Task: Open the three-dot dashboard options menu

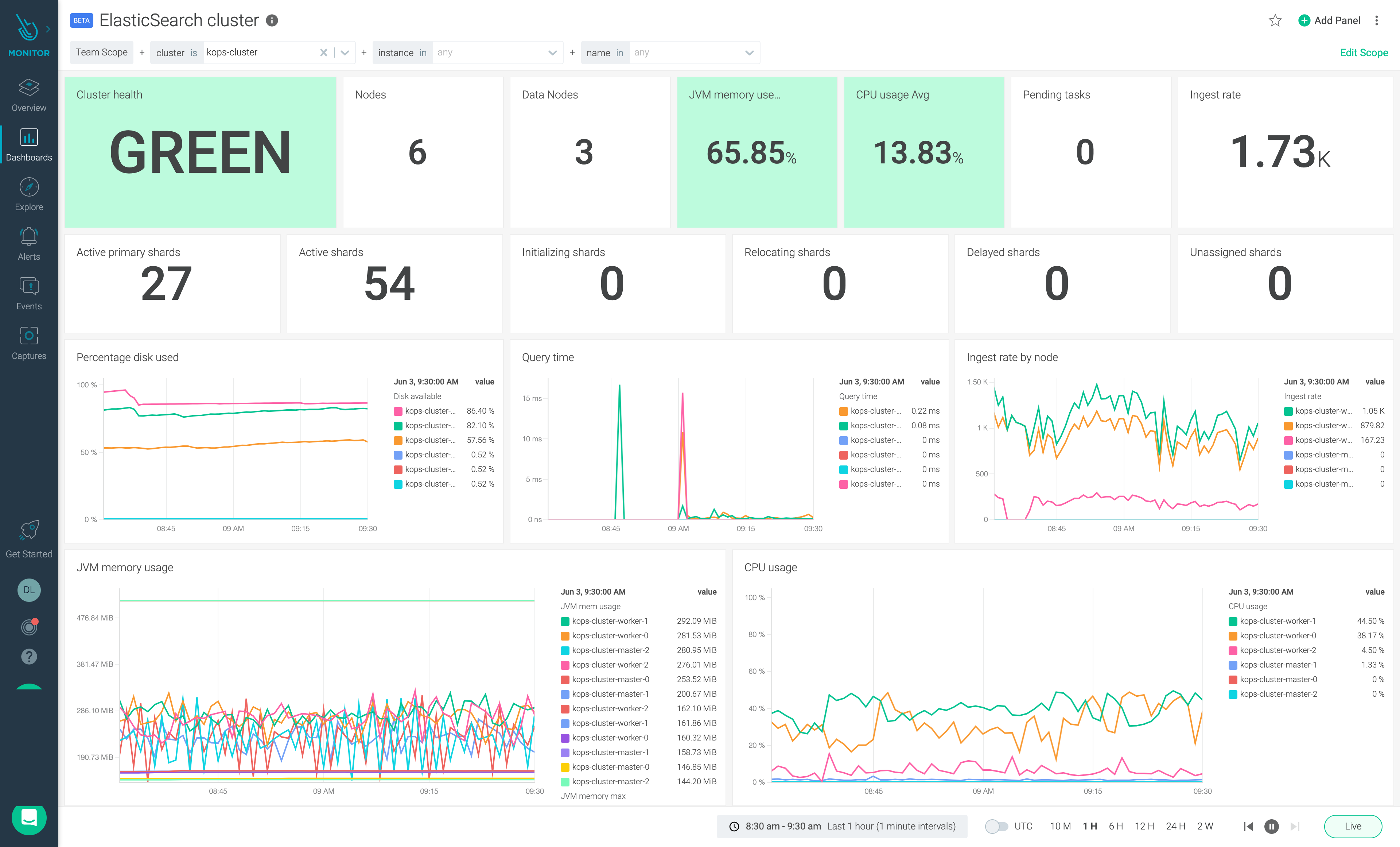Action: click(1376, 20)
